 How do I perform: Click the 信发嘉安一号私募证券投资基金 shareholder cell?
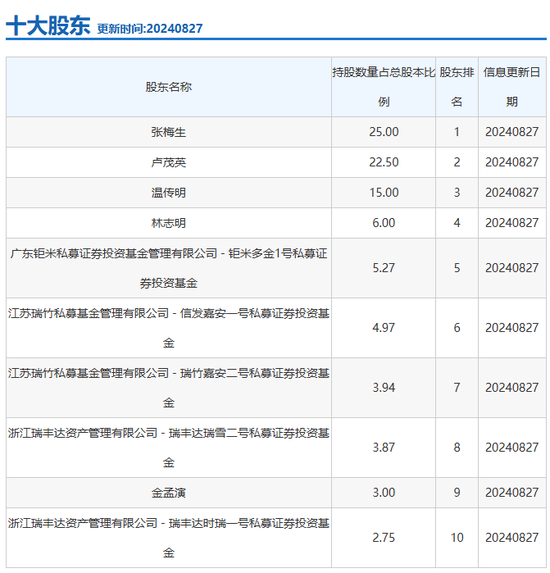[168, 328]
